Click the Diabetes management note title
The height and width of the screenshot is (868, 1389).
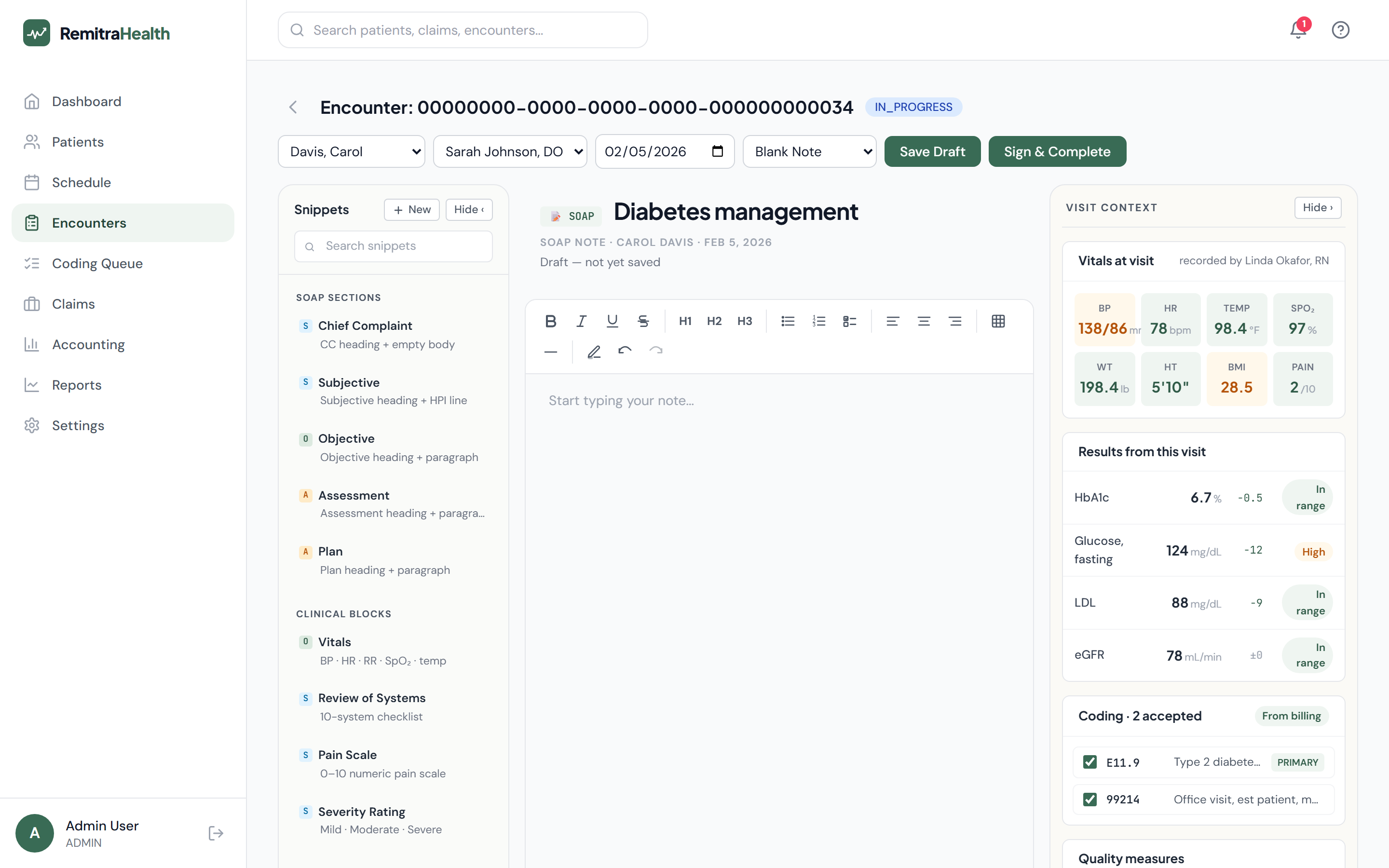[736, 211]
